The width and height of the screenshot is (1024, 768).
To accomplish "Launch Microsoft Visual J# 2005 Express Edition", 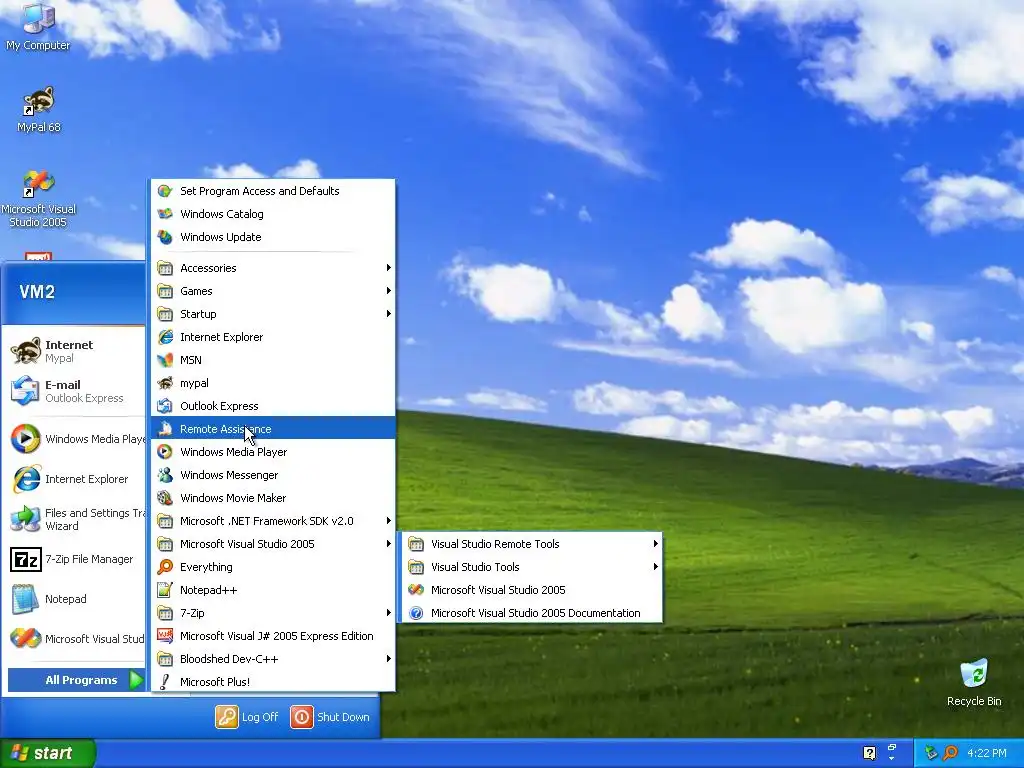I will coord(273,636).
